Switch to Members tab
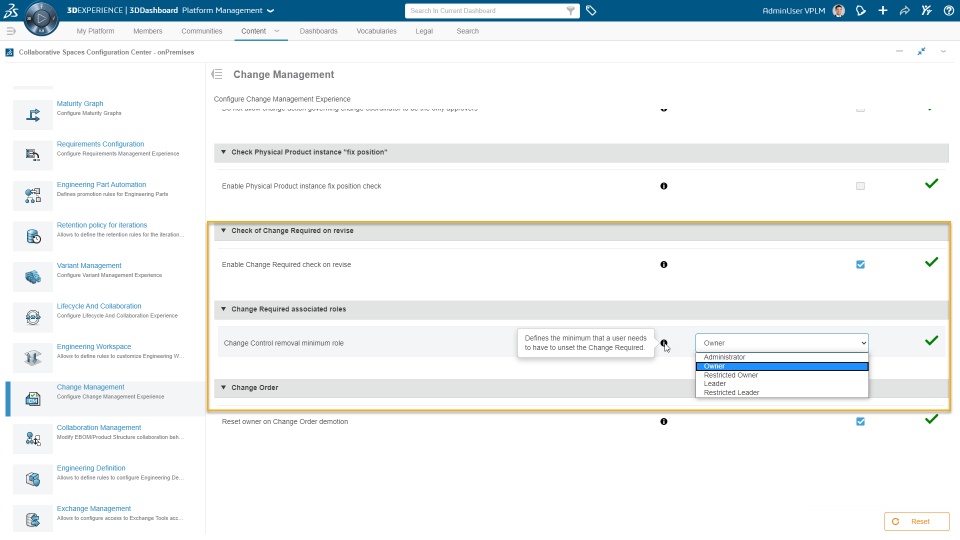 pos(148,31)
